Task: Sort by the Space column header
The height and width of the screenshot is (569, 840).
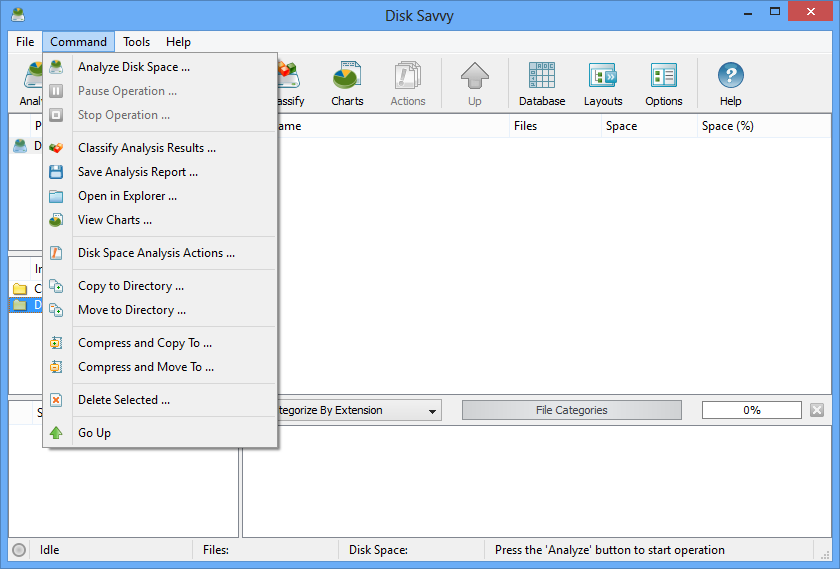Action: coord(649,126)
